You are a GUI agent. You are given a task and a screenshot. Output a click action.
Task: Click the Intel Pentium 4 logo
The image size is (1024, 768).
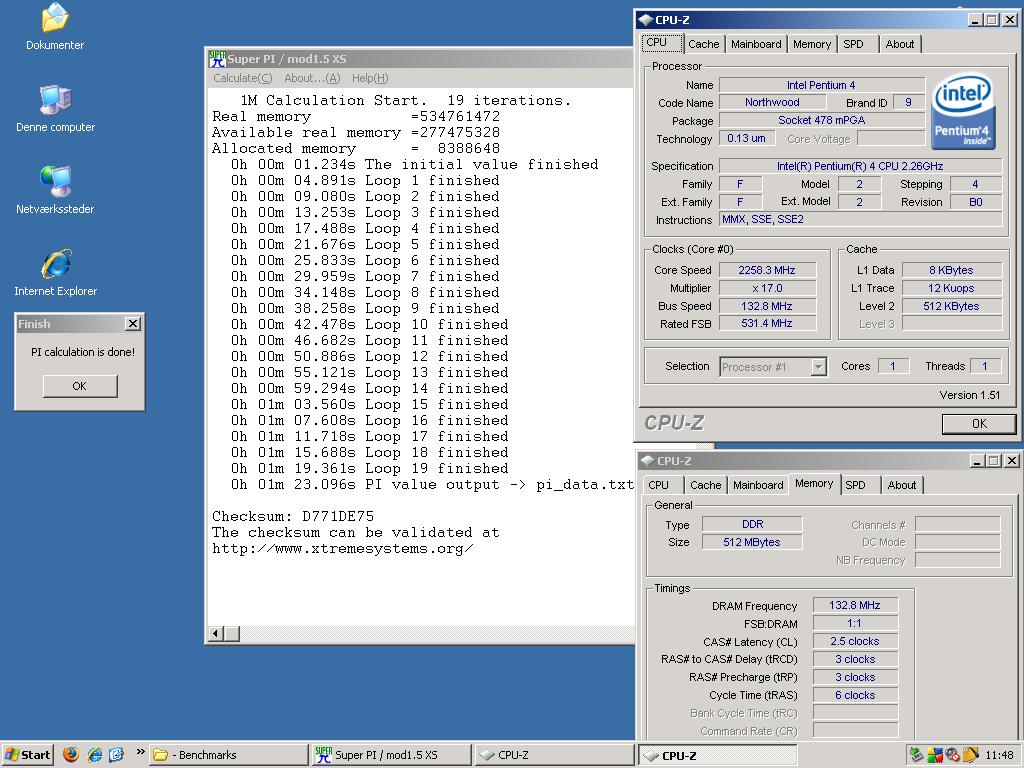(963, 112)
